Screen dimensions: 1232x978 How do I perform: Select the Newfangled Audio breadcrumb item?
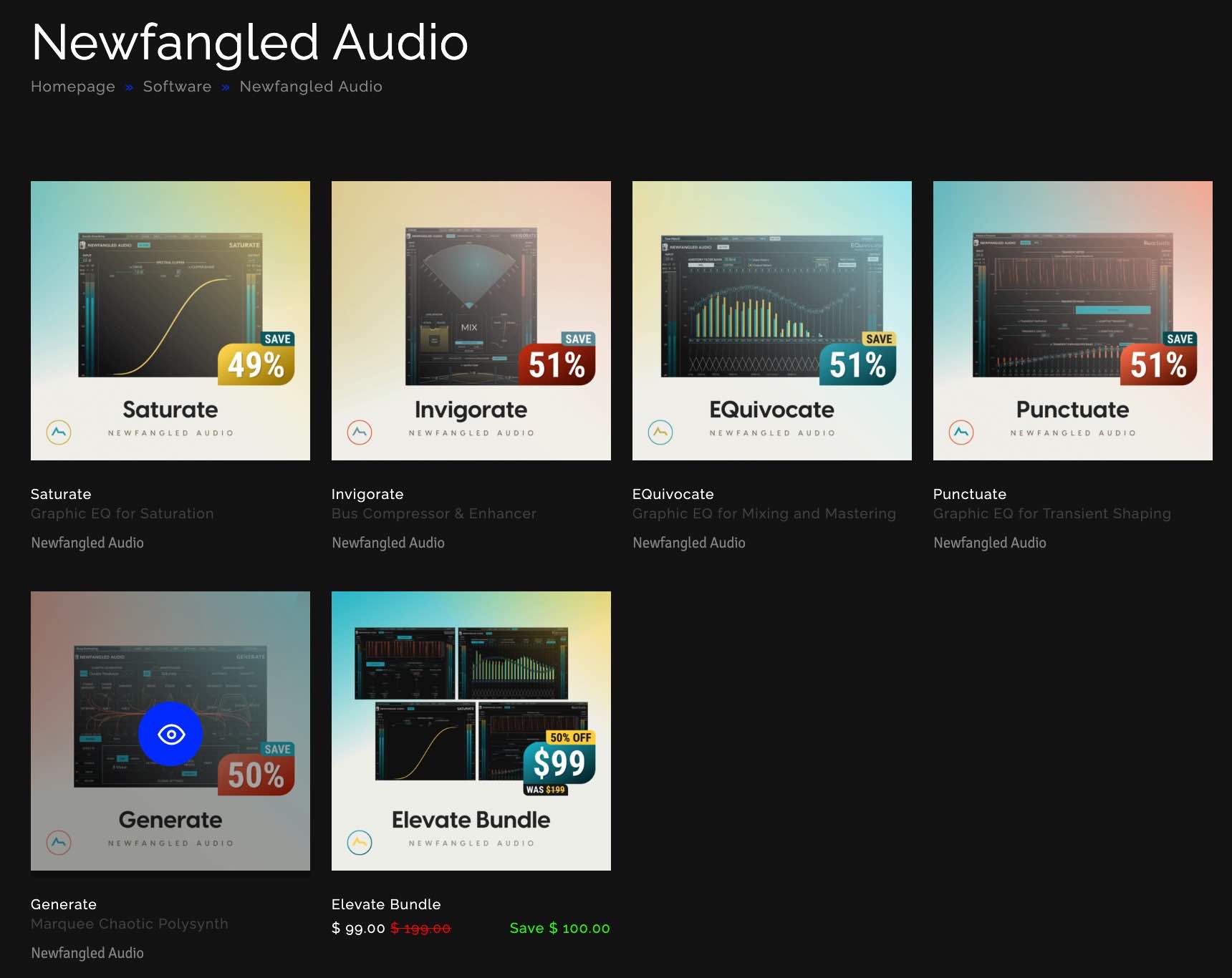pos(311,87)
